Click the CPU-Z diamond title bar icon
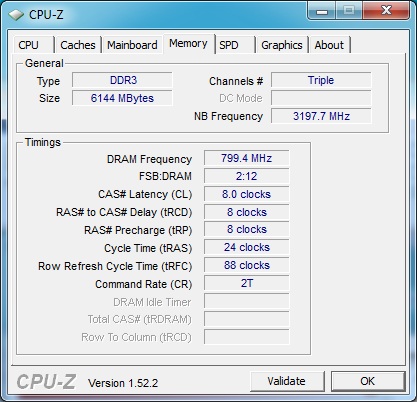417x402 pixels. coord(15,15)
